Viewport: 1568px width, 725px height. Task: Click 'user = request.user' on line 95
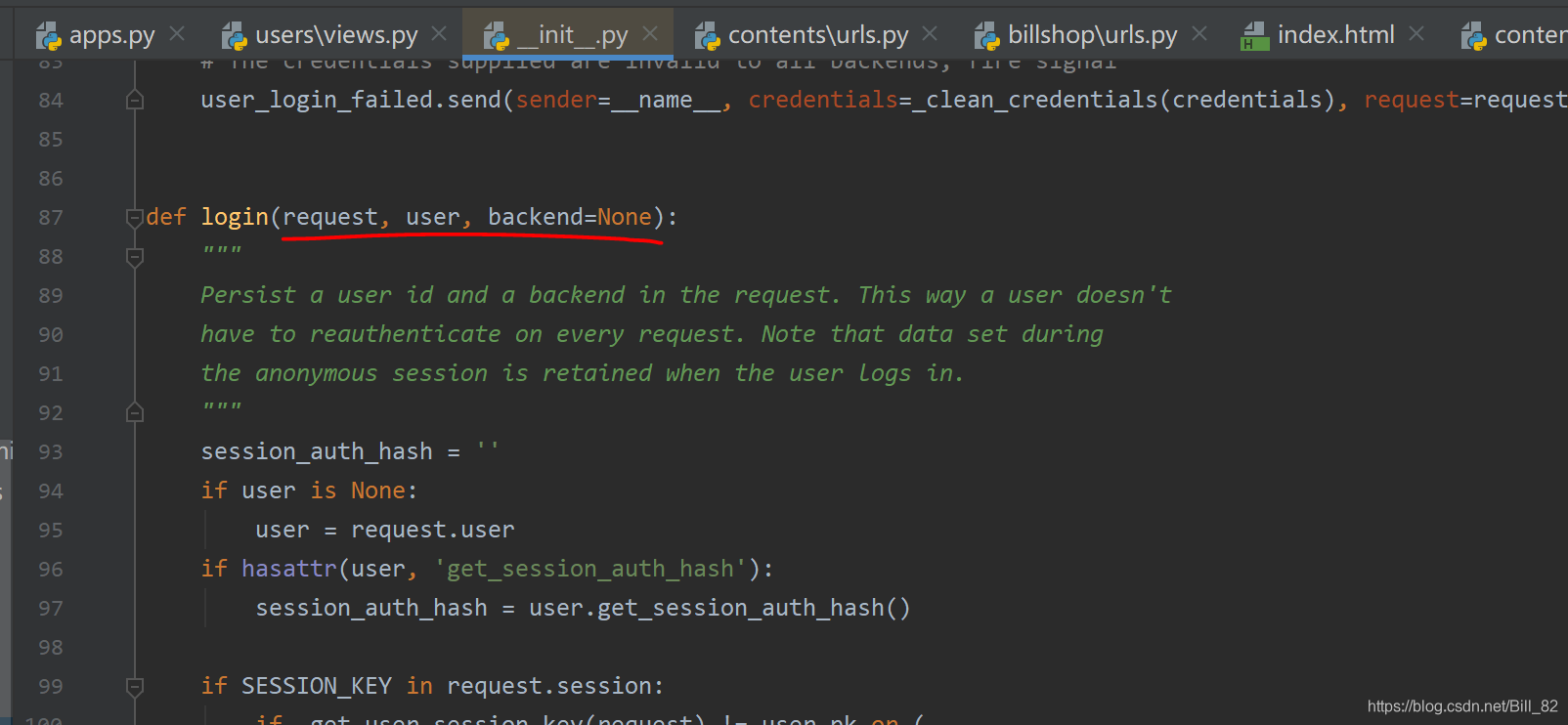pos(385,530)
